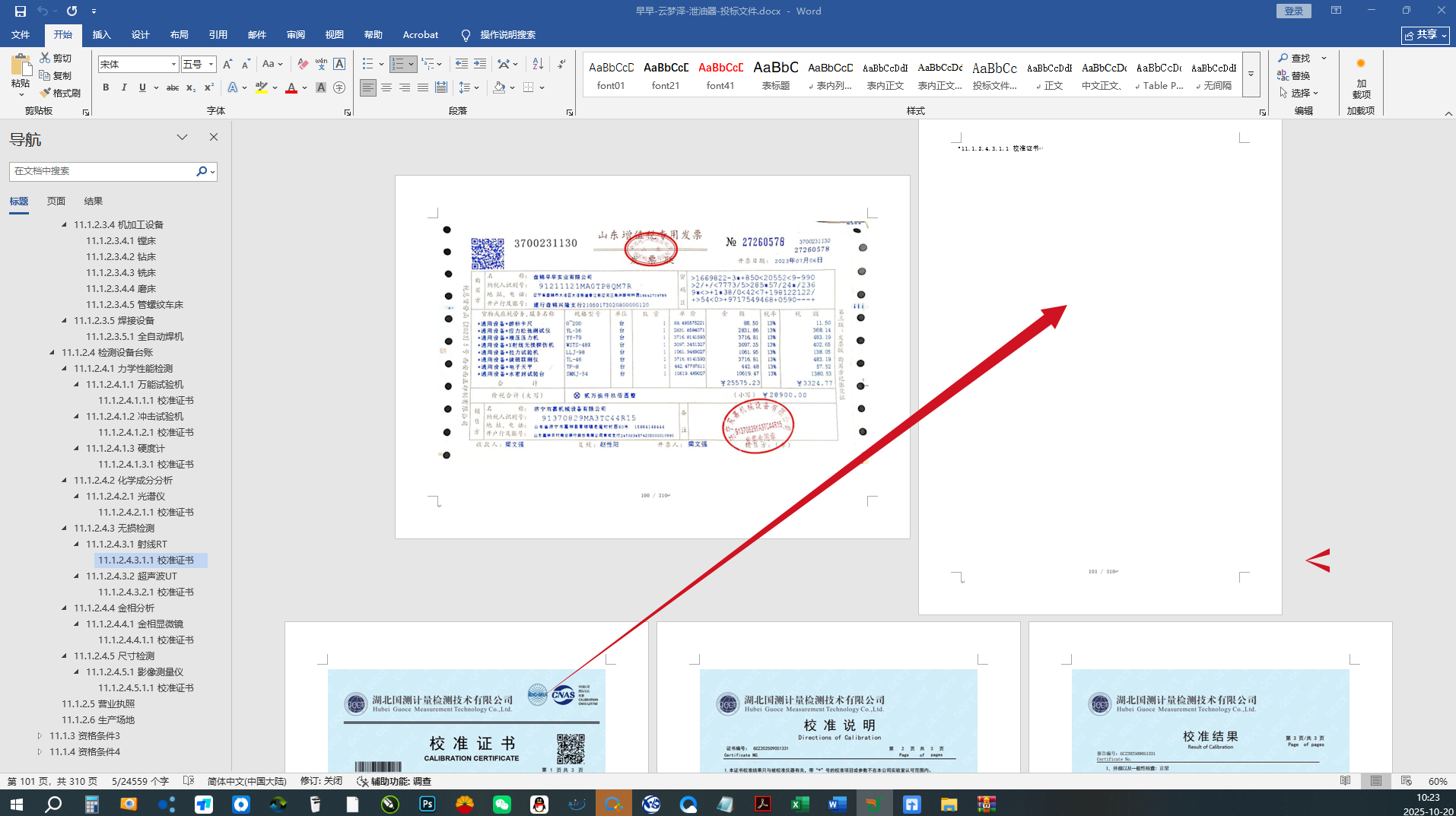
Task: Click the page count 第101页 in the status bar
Action: pyautogui.click(x=52, y=781)
